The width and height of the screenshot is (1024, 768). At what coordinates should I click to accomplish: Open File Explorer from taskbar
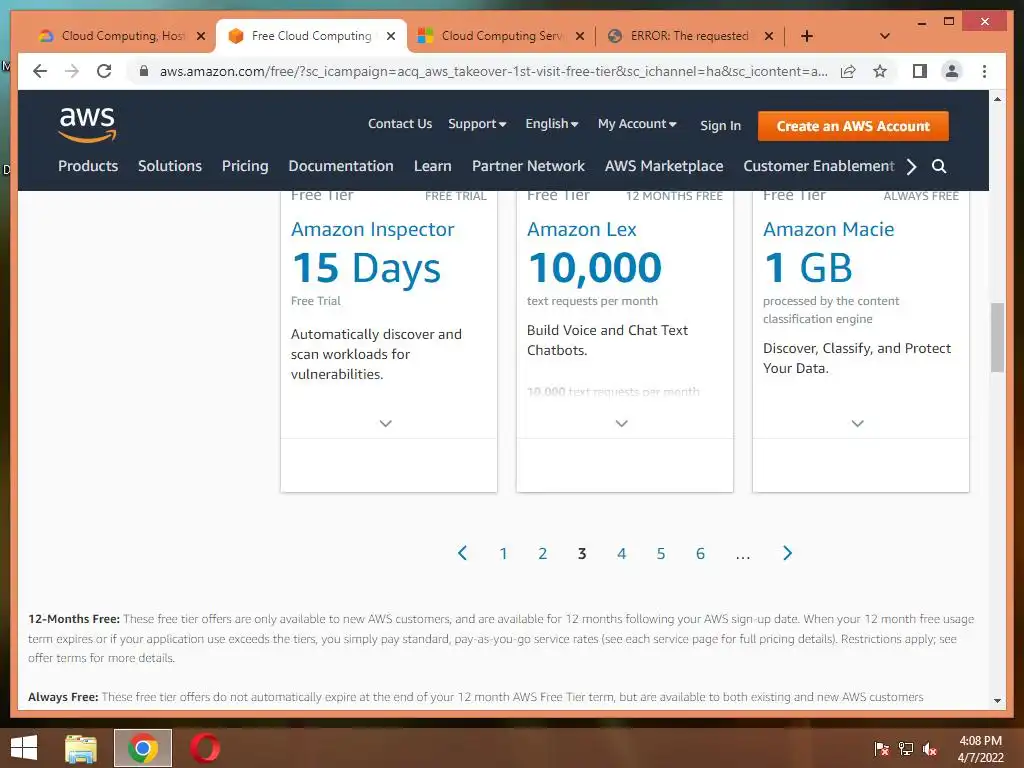(x=81, y=748)
